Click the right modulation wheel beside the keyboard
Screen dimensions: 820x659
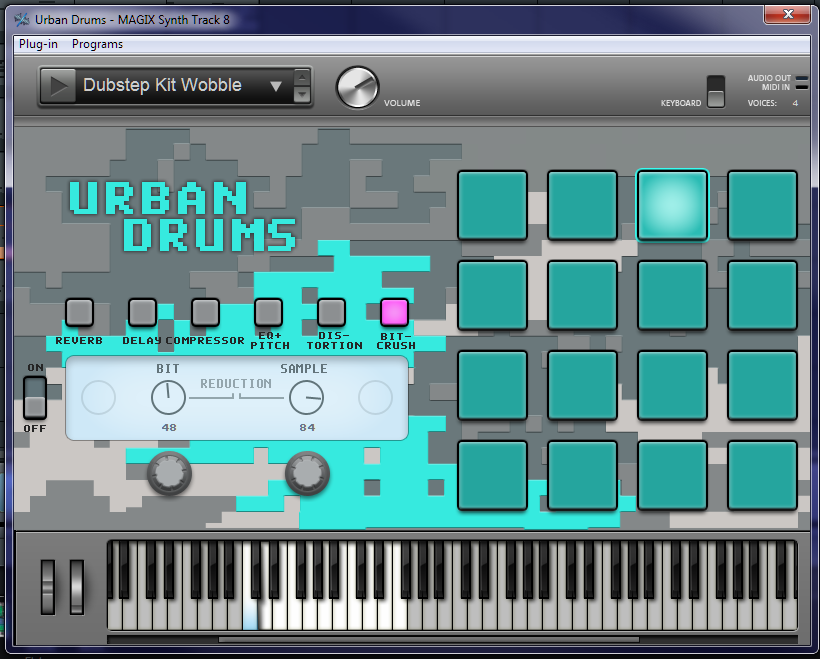(77, 587)
